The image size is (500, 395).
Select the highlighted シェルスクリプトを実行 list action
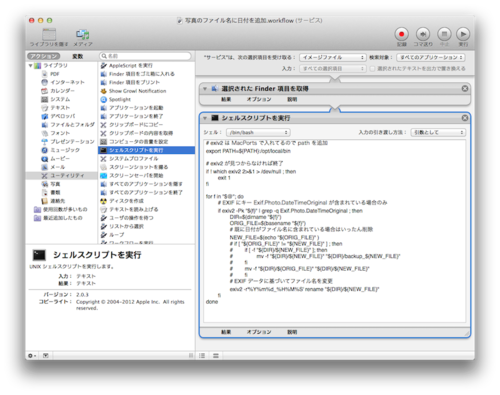(x=147, y=150)
